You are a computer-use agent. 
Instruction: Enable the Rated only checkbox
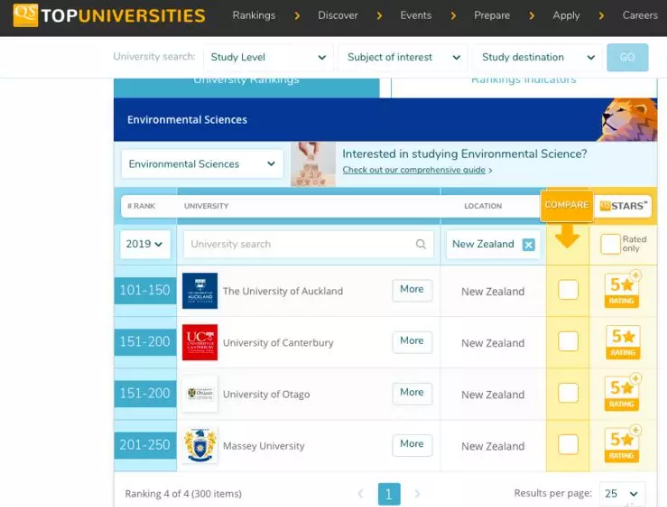point(610,244)
